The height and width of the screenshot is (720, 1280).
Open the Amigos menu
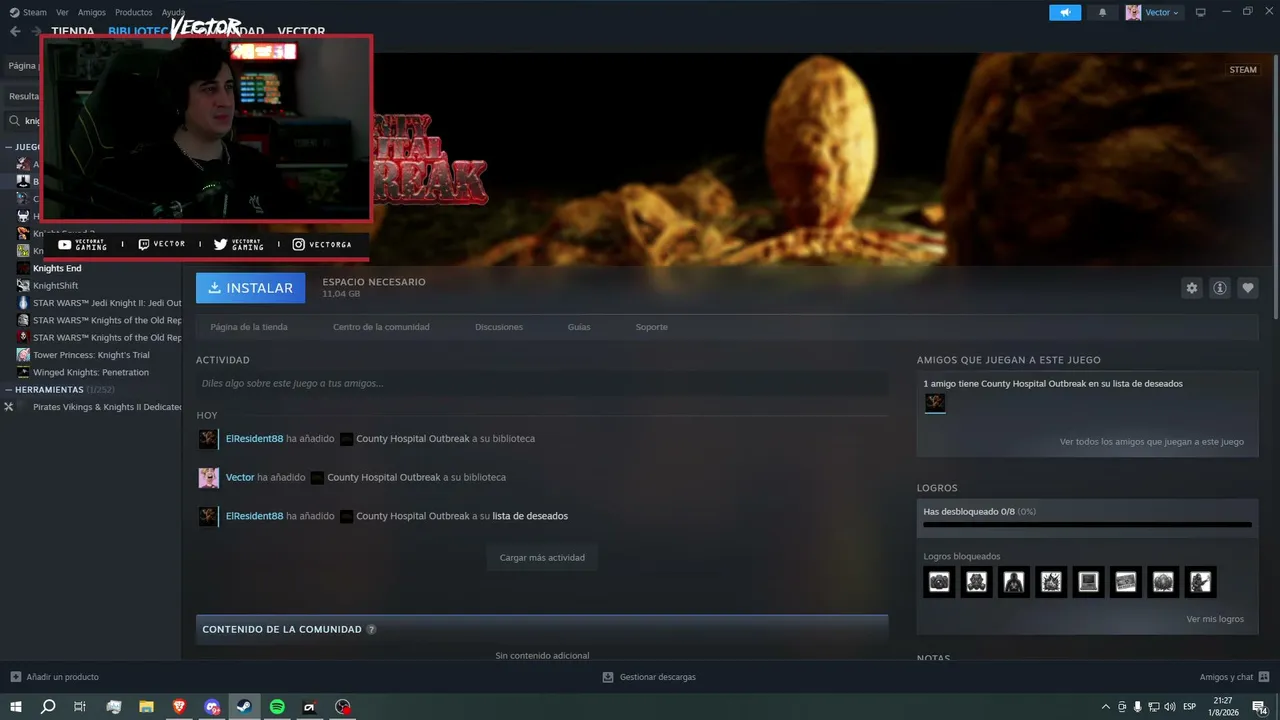(x=92, y=12)
